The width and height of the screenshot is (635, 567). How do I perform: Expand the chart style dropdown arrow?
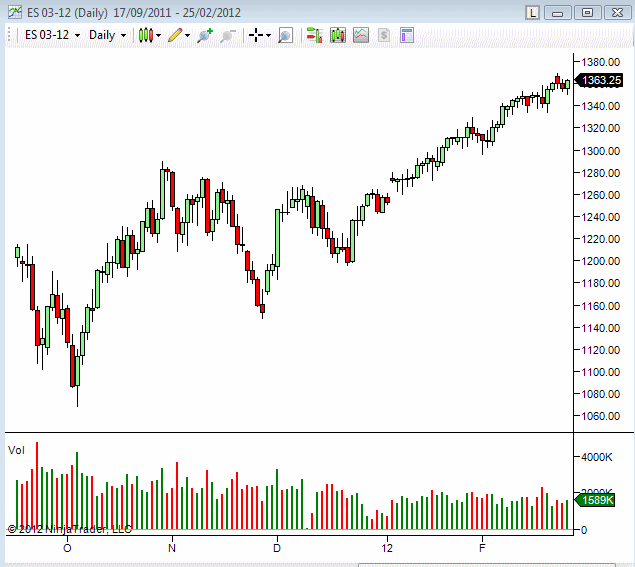point(158,36)
